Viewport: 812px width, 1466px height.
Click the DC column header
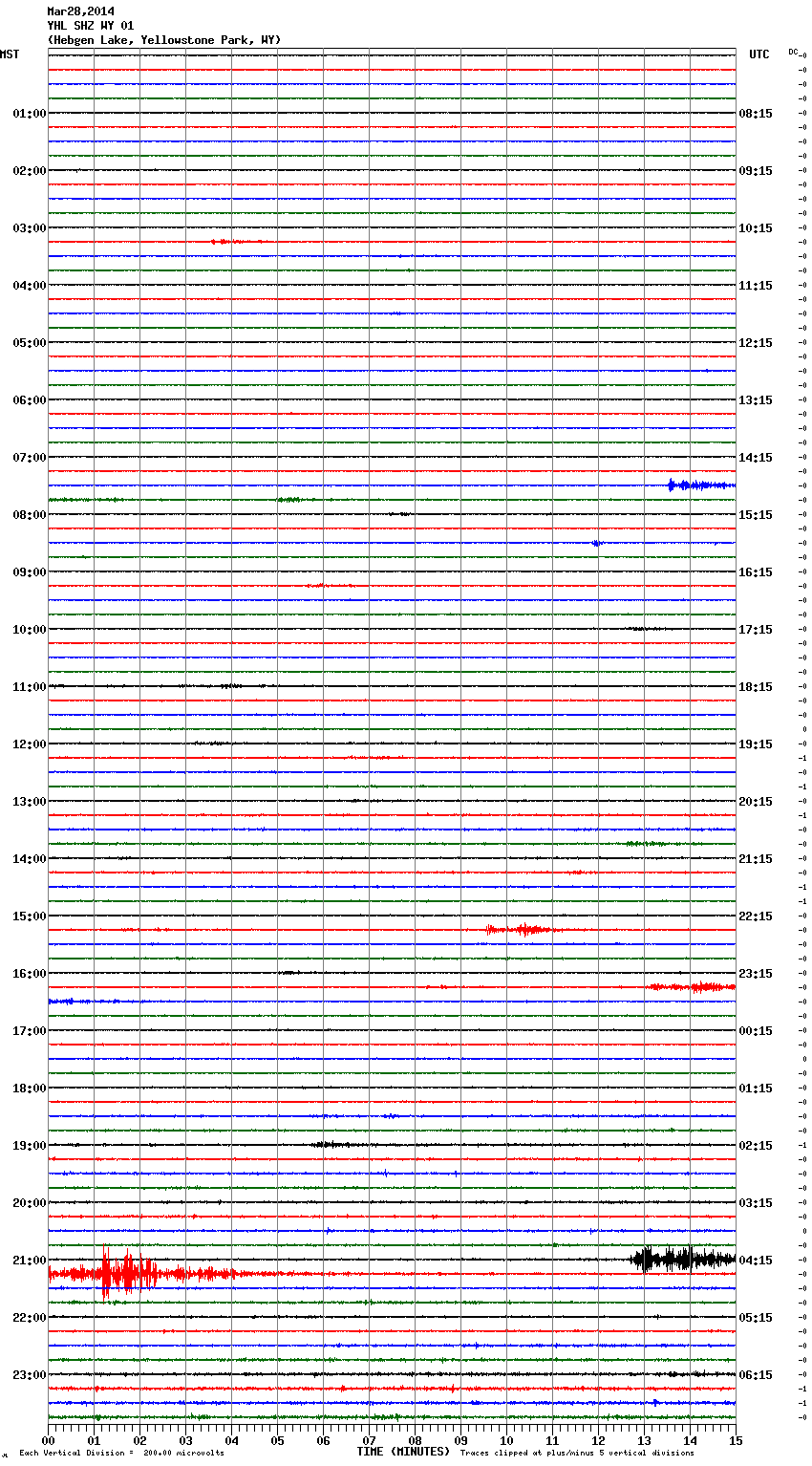pyautogui.click(x=793, y=52)
